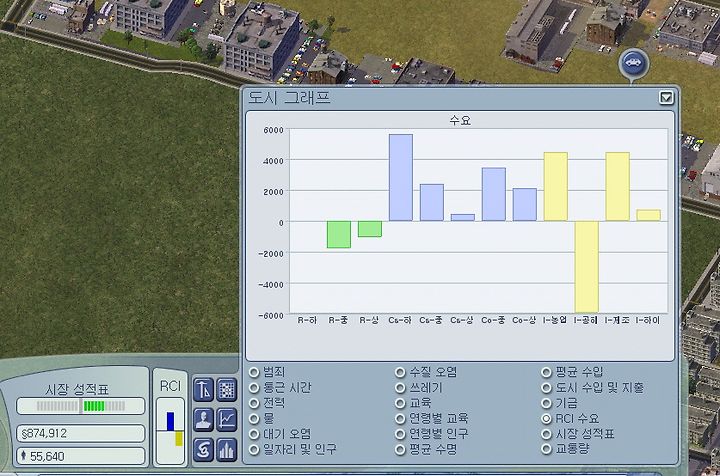Screen dimensions: 720x476
Task: Select the 대기 오염 graph option
Action: tap(280, 434)
